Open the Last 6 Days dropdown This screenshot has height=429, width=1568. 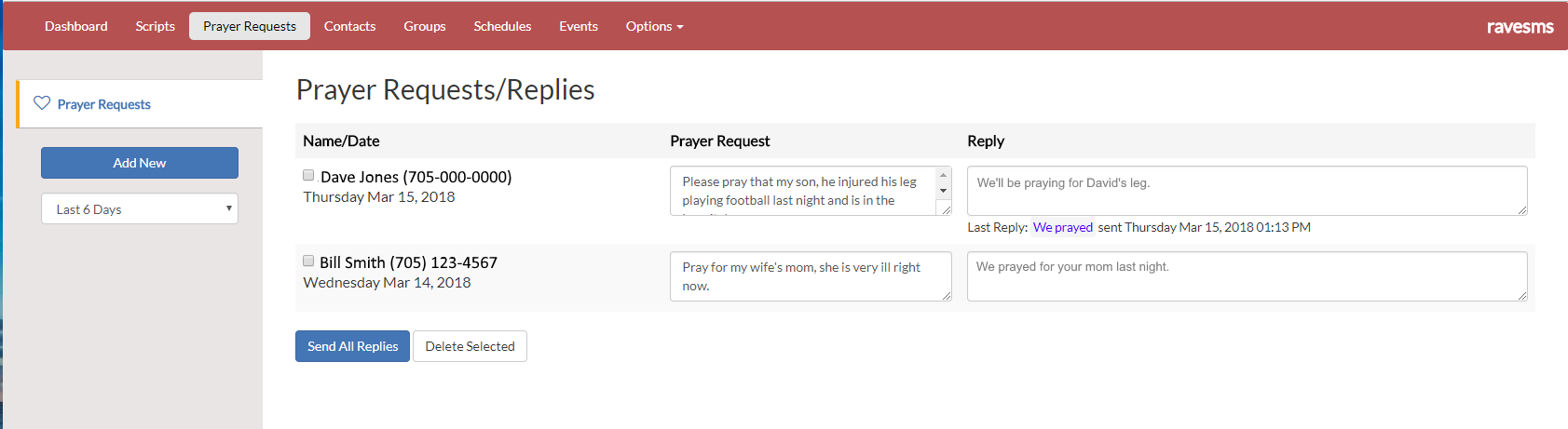[x=140, y=209]
